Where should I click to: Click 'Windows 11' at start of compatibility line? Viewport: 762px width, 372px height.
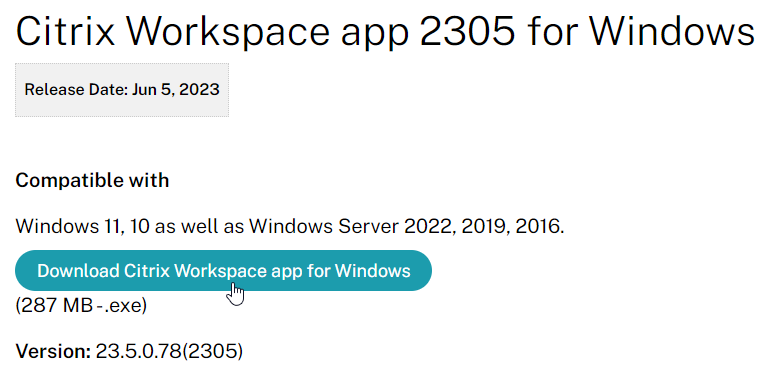[66, 227]
